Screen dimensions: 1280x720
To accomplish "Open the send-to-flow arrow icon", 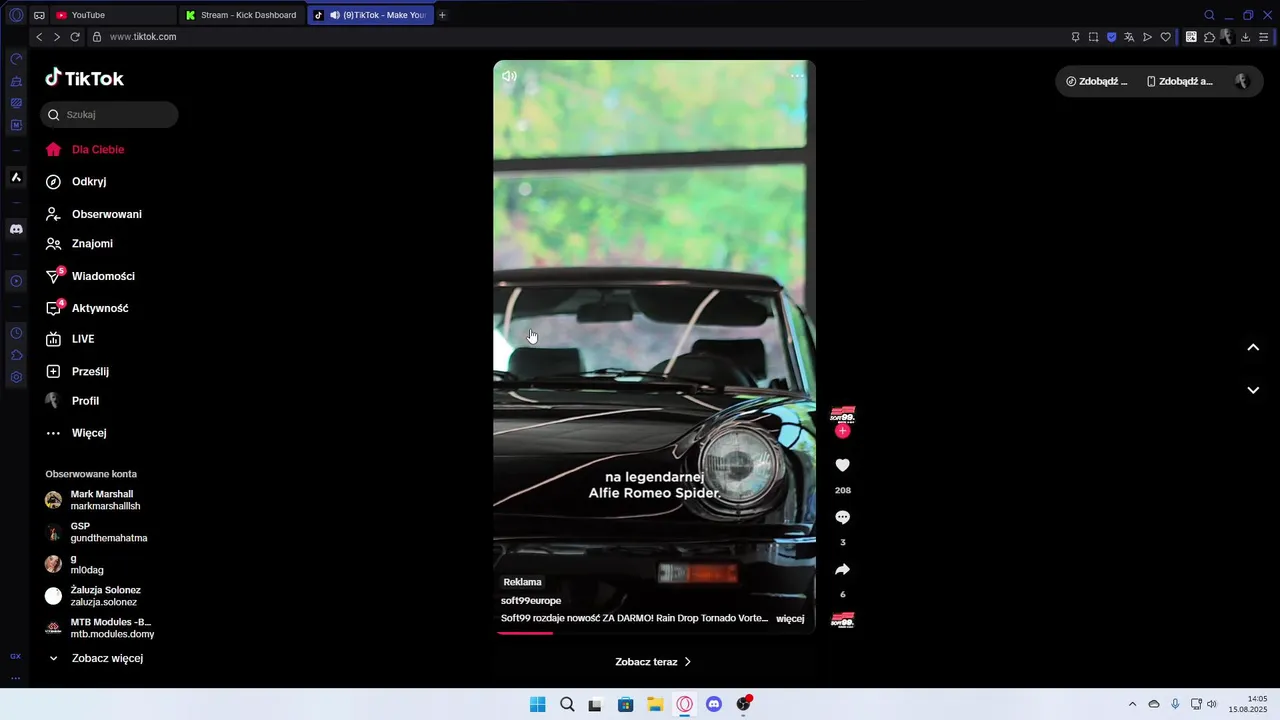I will tap(1147, 37).
